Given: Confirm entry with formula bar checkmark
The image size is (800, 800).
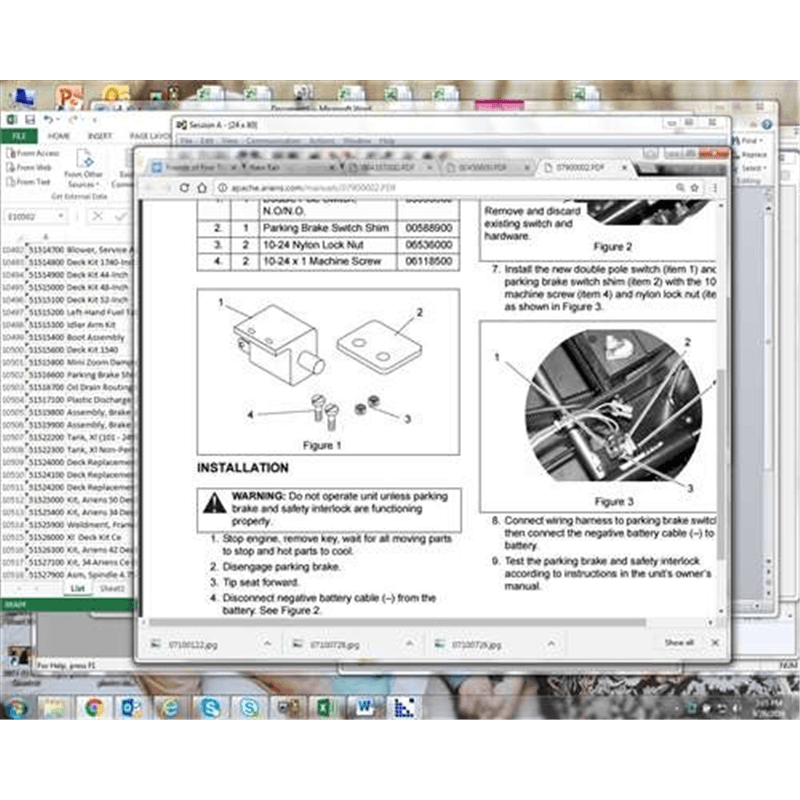Looking at the screenshot, I should point(121,216).
